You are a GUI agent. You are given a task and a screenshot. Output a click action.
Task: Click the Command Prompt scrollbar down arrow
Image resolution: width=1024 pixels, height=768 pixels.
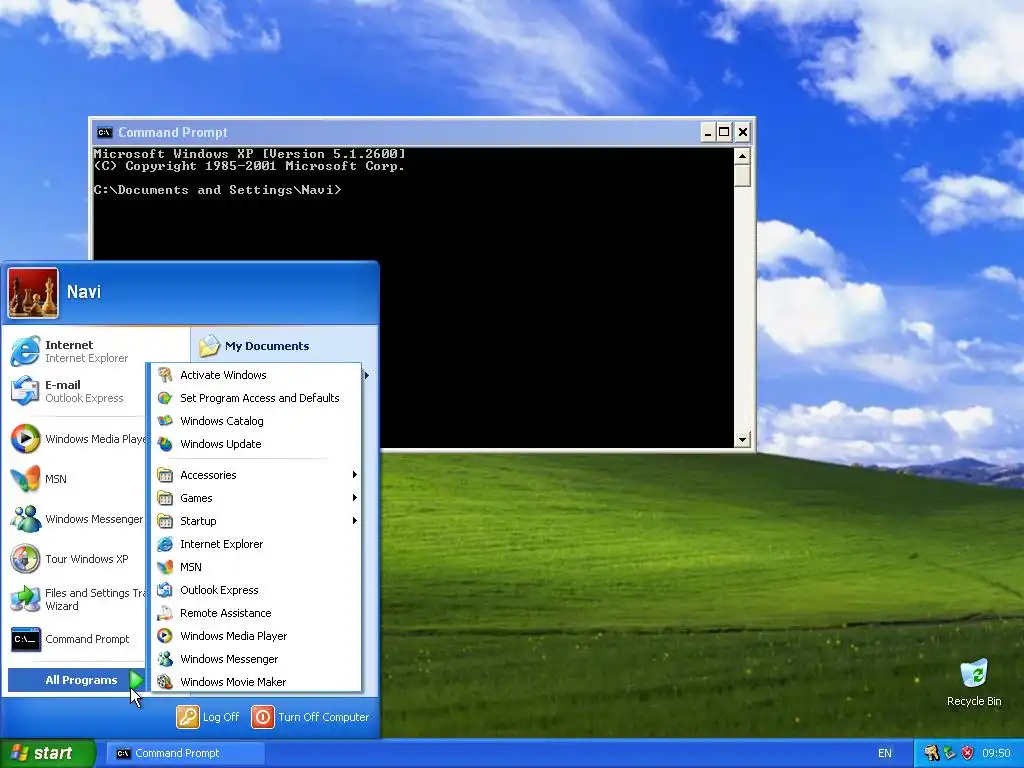pos(742,440)
